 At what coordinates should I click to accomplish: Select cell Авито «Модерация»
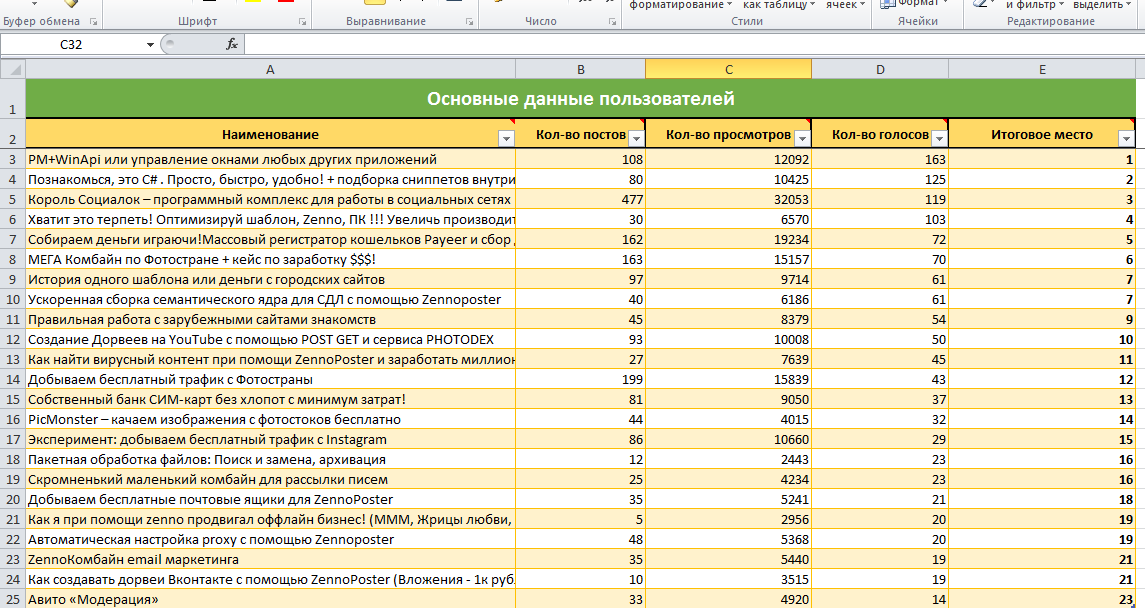(270, 599)
